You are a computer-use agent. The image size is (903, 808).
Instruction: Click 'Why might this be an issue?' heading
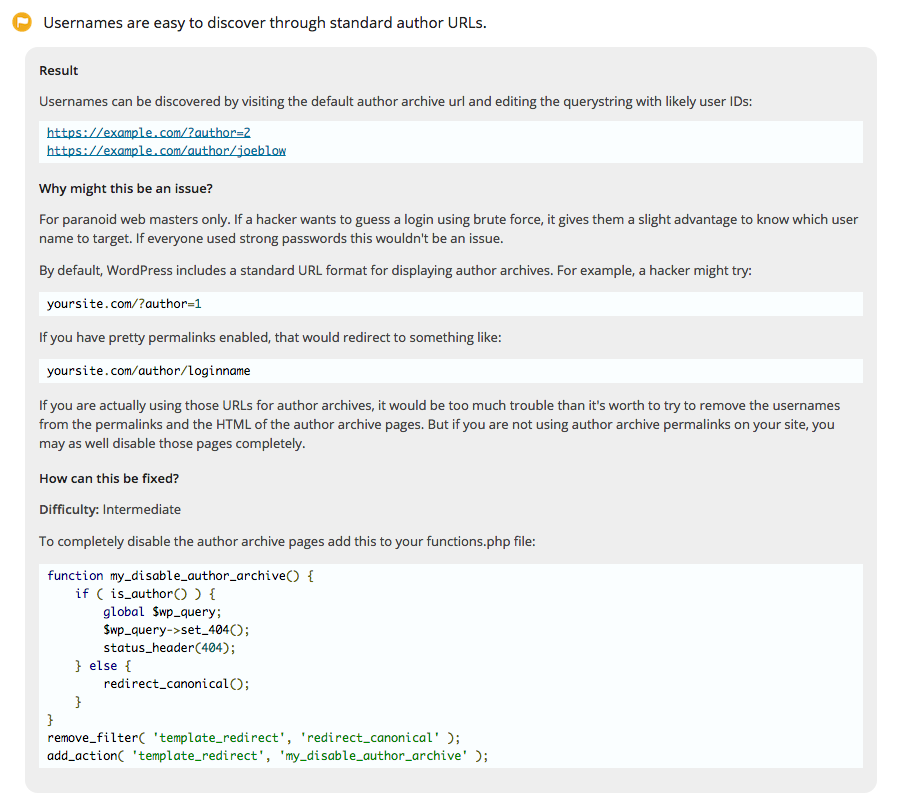click(126, 189)
